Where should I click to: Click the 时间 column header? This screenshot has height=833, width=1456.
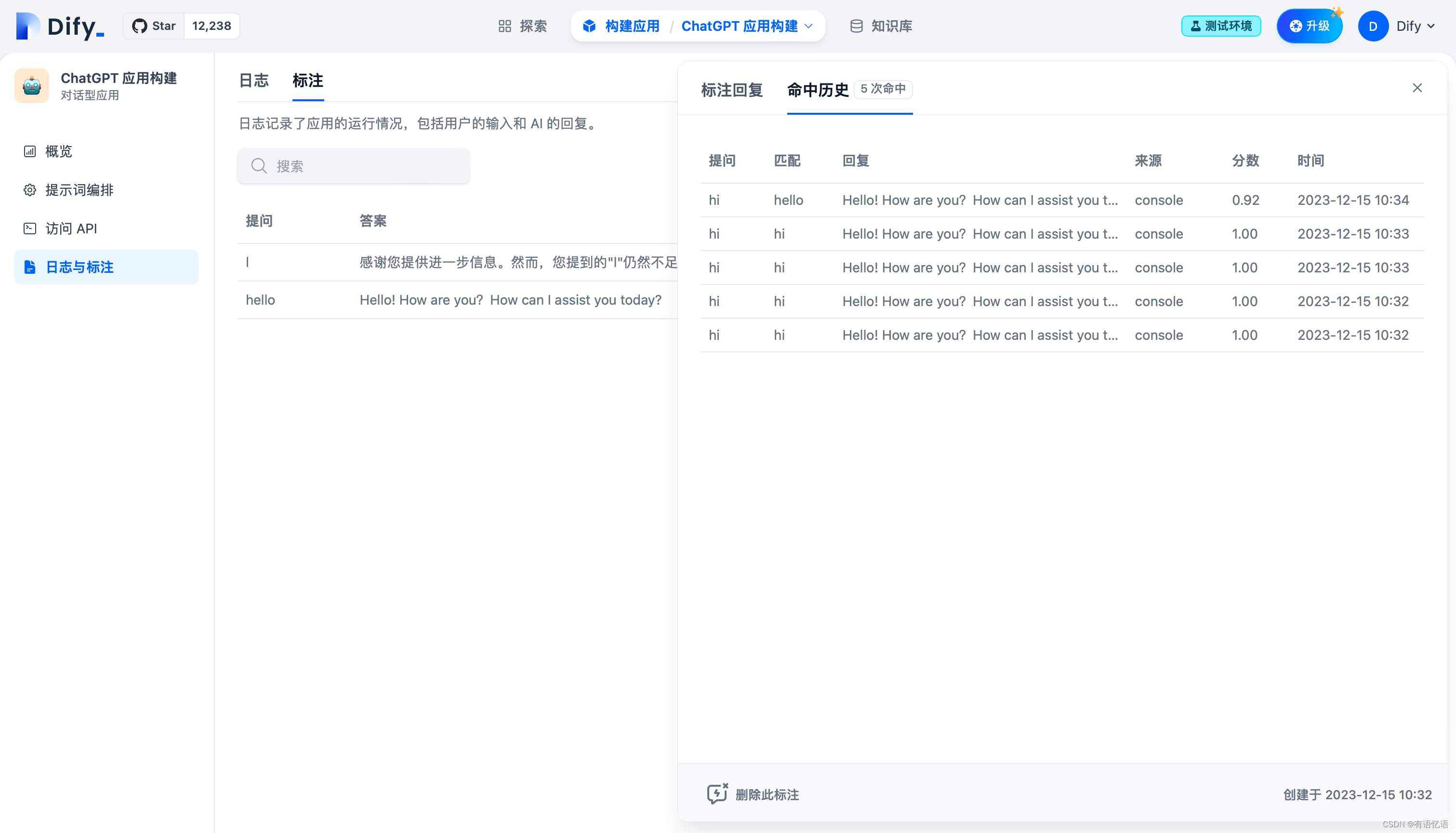click(x=1310, y=161)
